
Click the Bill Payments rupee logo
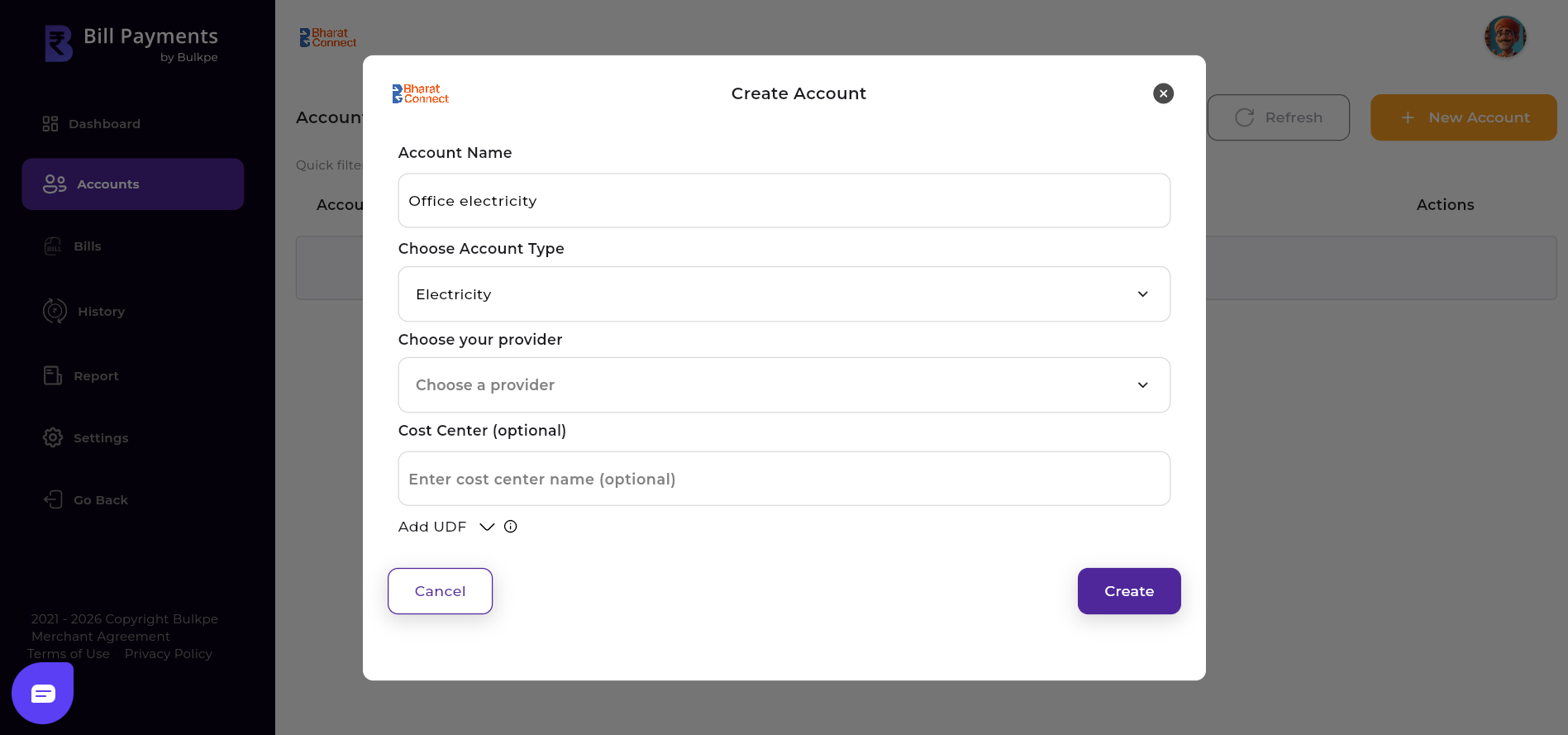[x=59, y=44]
